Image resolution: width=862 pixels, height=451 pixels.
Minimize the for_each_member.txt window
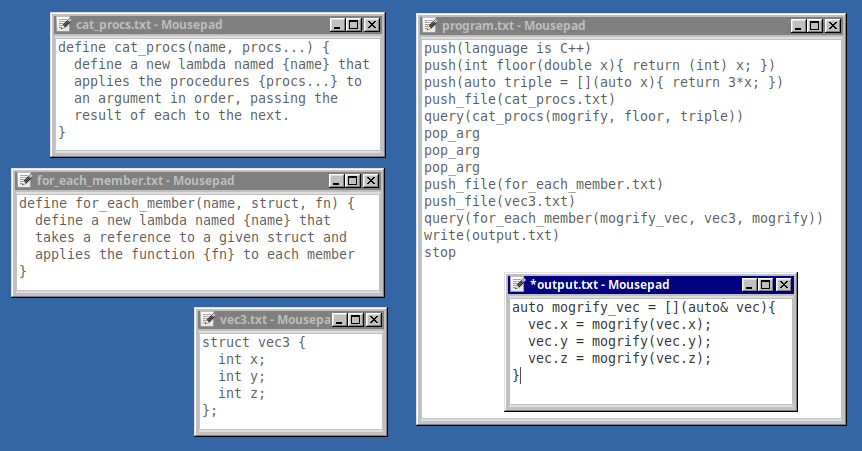[x=336, y=180]
